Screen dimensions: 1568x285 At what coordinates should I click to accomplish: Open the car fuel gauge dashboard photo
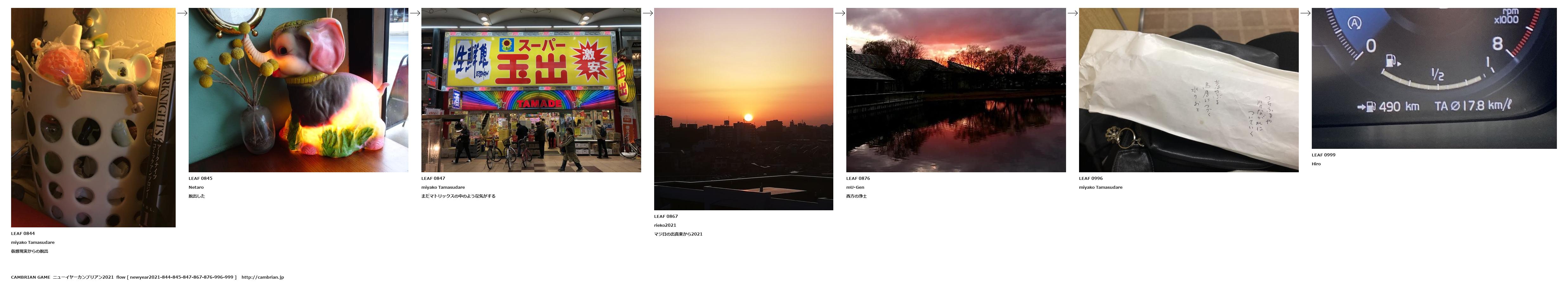1434,79
